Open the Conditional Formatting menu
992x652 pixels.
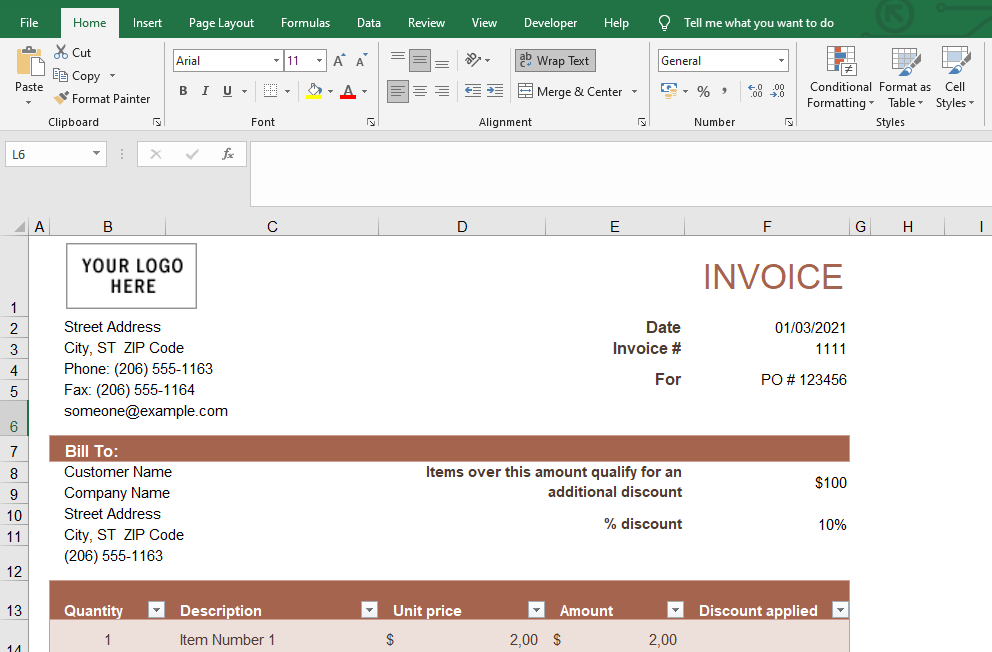pos(840,78)
